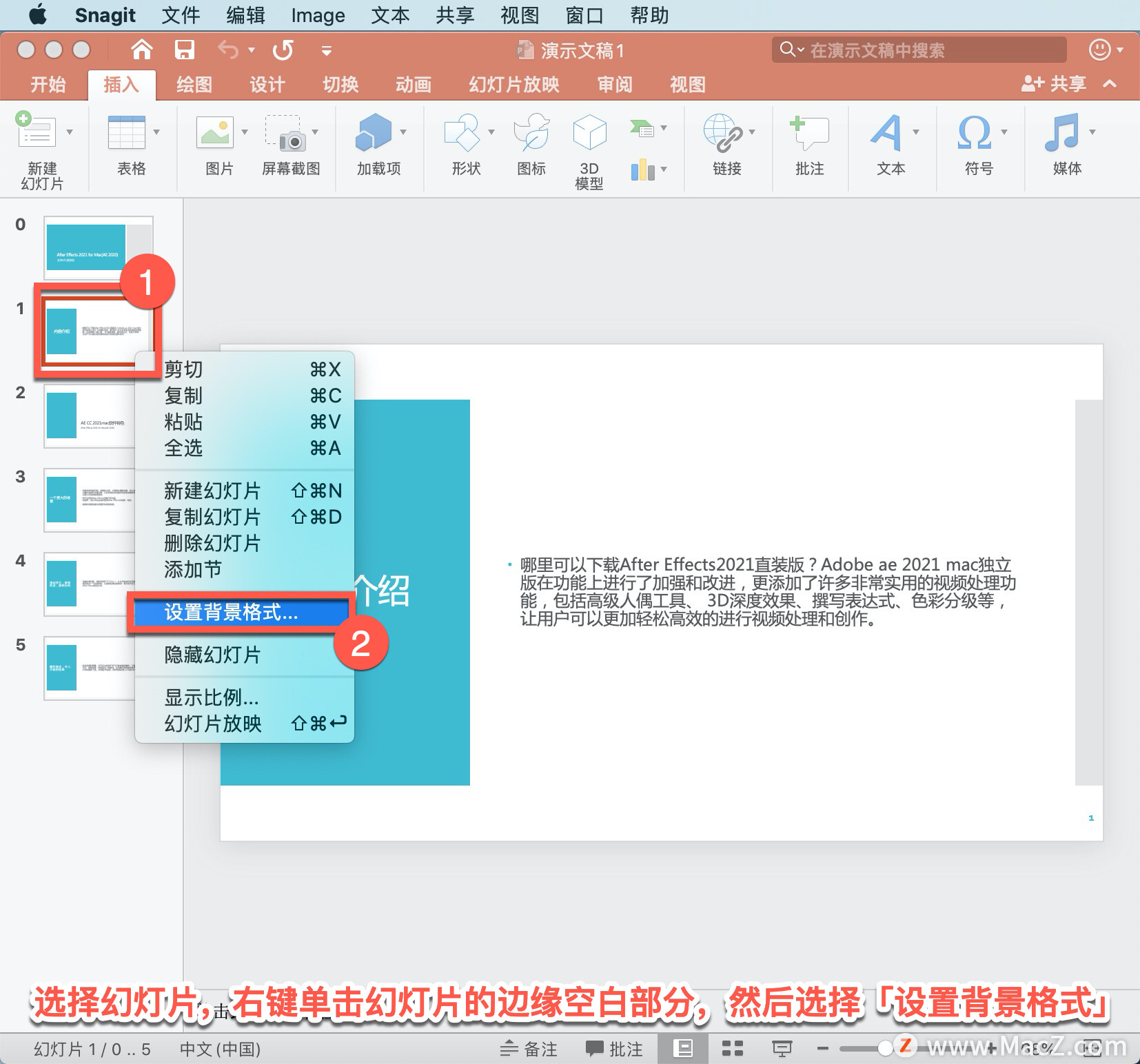Expand the Screenshot dropdown arrow
This screenshot has height=1064, width=1140.
click(315, 132)
